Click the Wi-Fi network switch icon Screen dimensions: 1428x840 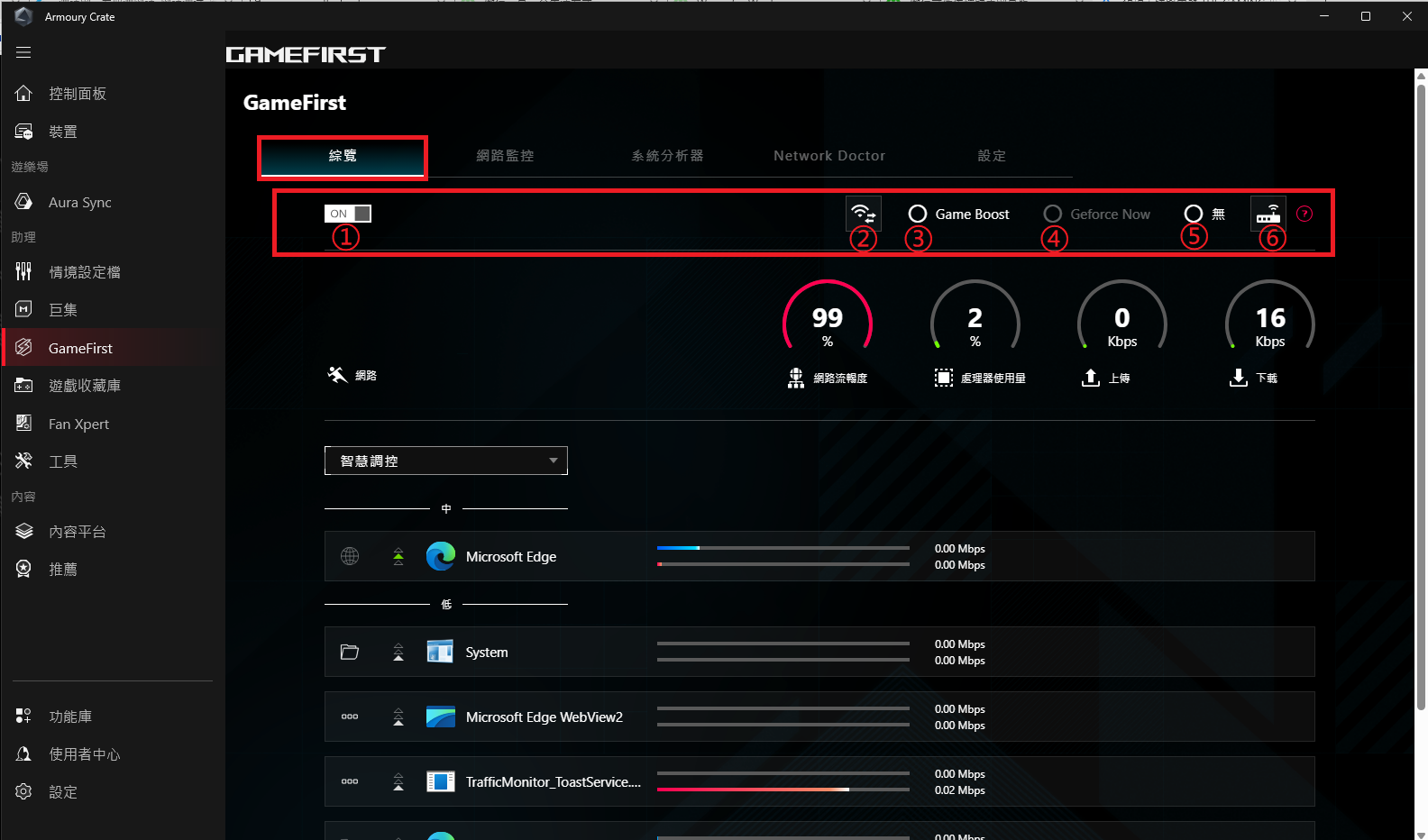[864, 214]
